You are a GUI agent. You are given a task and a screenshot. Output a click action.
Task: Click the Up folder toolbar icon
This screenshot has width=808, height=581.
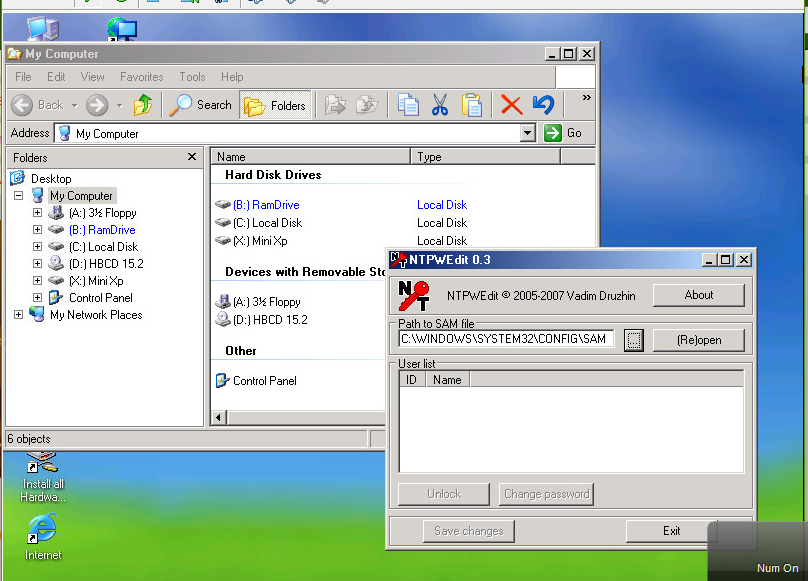pos(144,104)
